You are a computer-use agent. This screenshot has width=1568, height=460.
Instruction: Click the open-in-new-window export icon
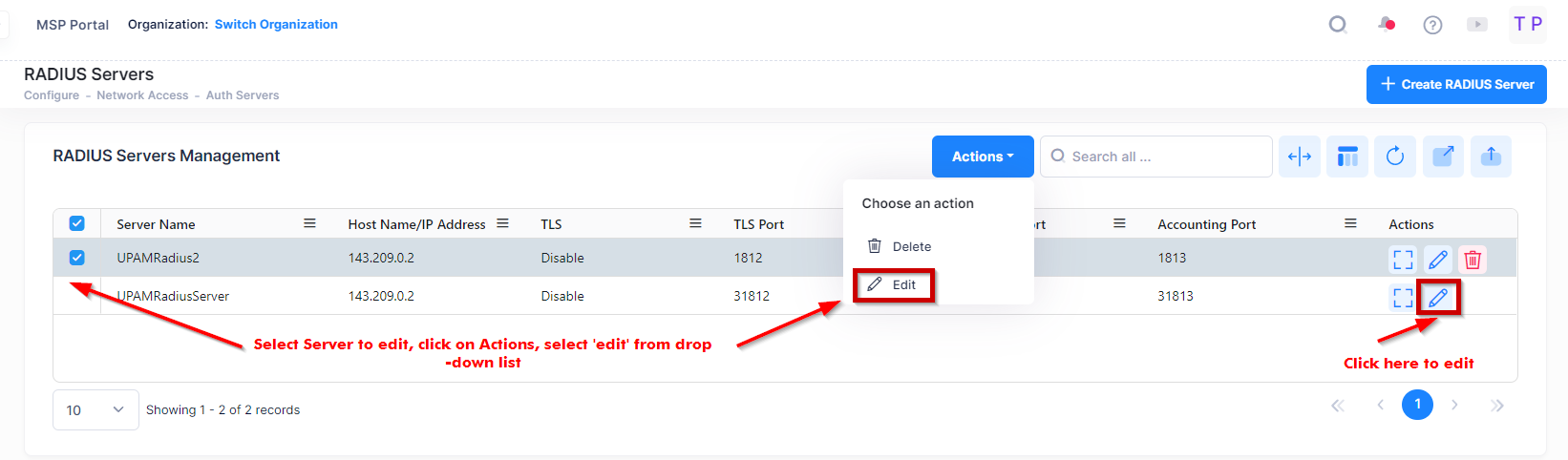click(x=1443, y=157)
